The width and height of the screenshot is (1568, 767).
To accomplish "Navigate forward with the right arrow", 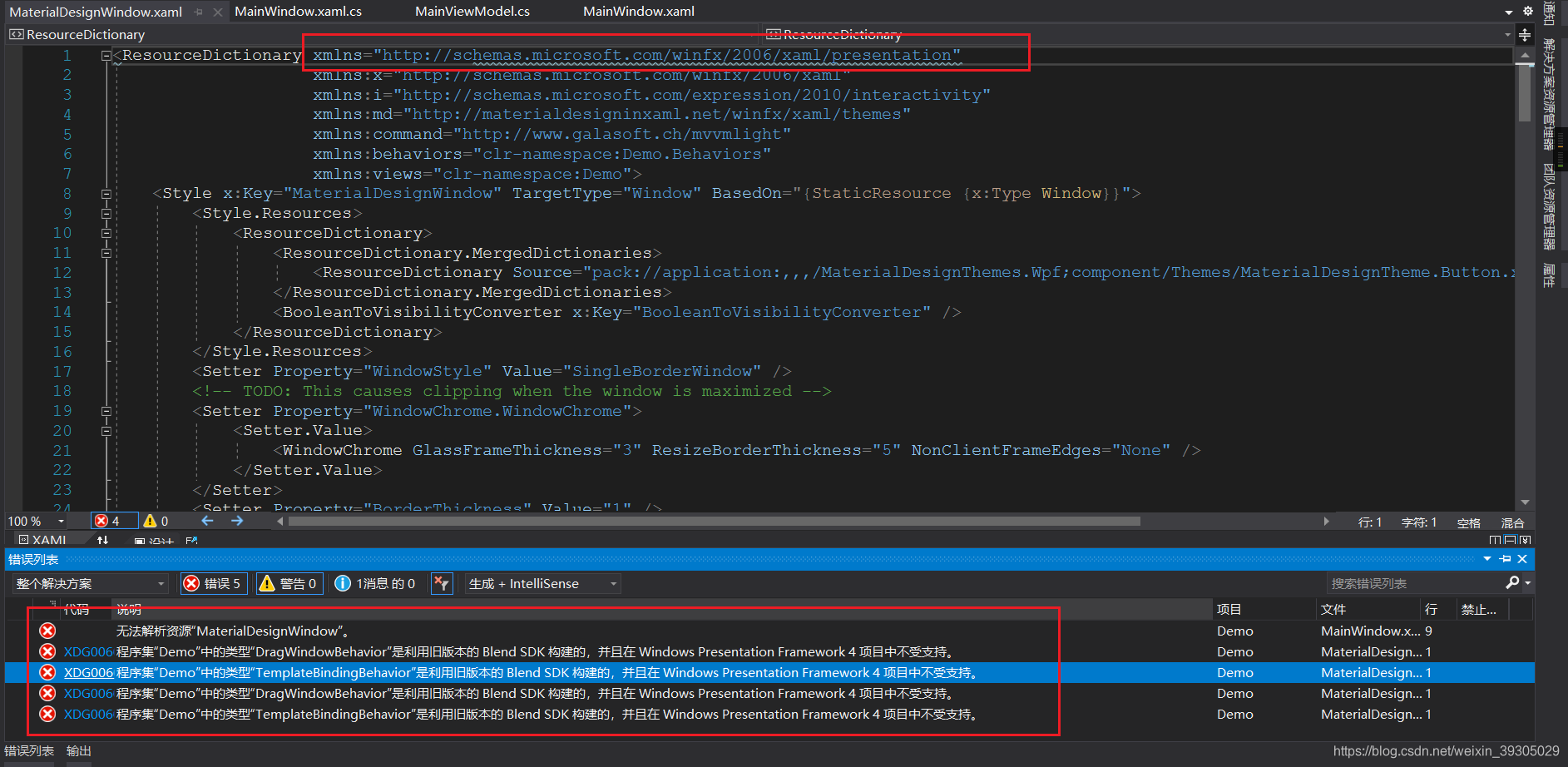I will point(237,521).
